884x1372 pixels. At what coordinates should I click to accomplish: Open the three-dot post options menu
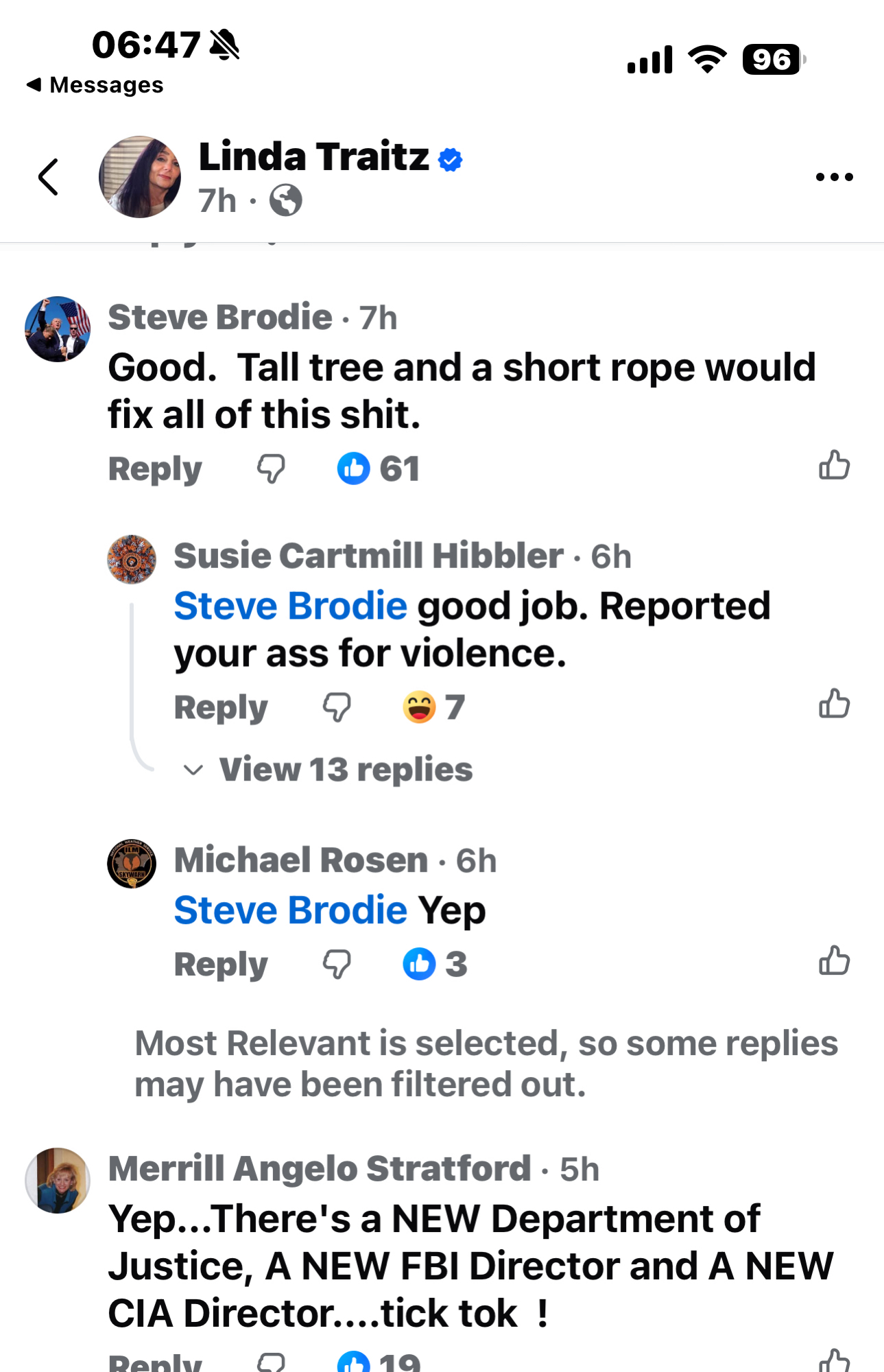click(x=834, y=177)
